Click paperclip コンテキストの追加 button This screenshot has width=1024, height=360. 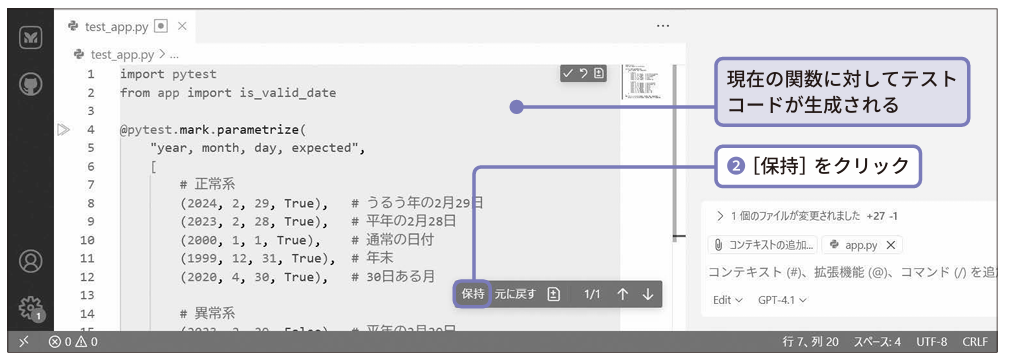[x=763, y=245]
